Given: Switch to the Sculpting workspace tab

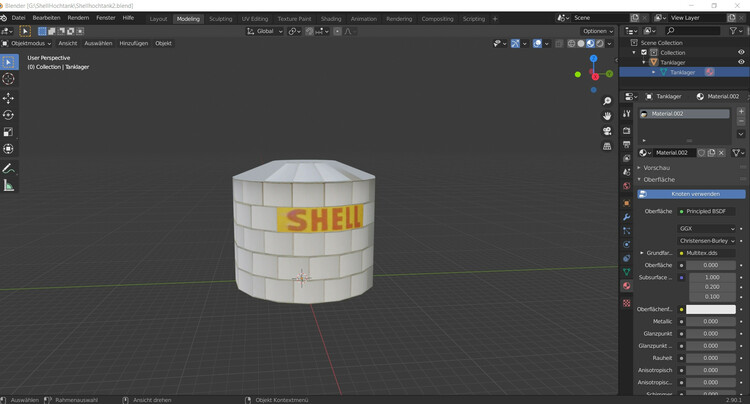Looking at the screenshot, I should 221,19.
